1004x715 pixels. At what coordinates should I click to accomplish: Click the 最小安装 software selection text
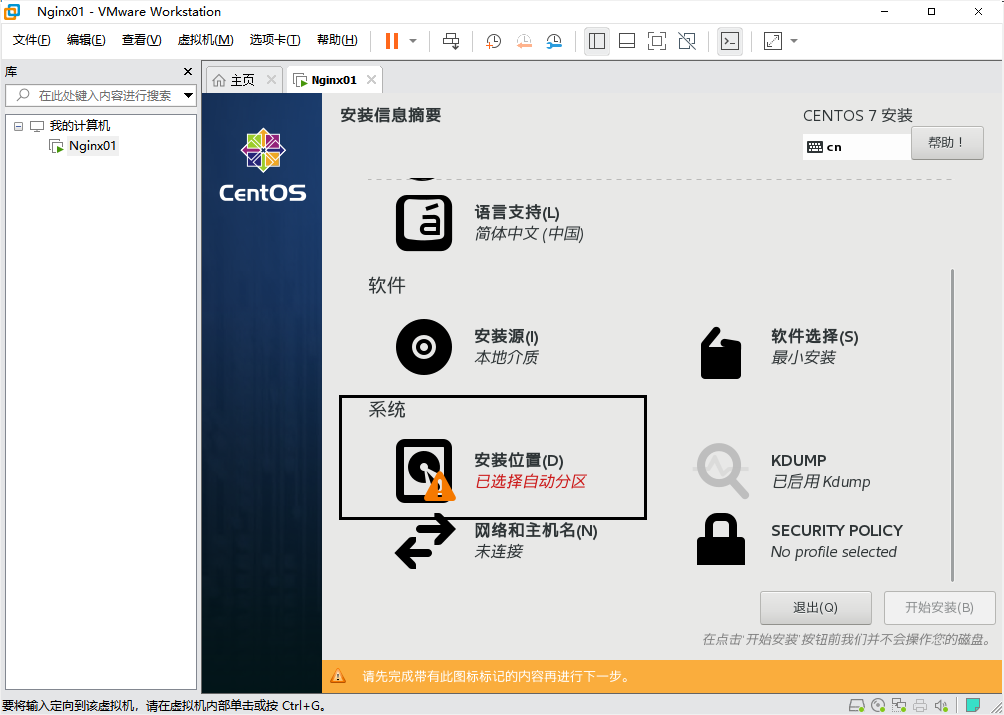(x=803, y=357)
